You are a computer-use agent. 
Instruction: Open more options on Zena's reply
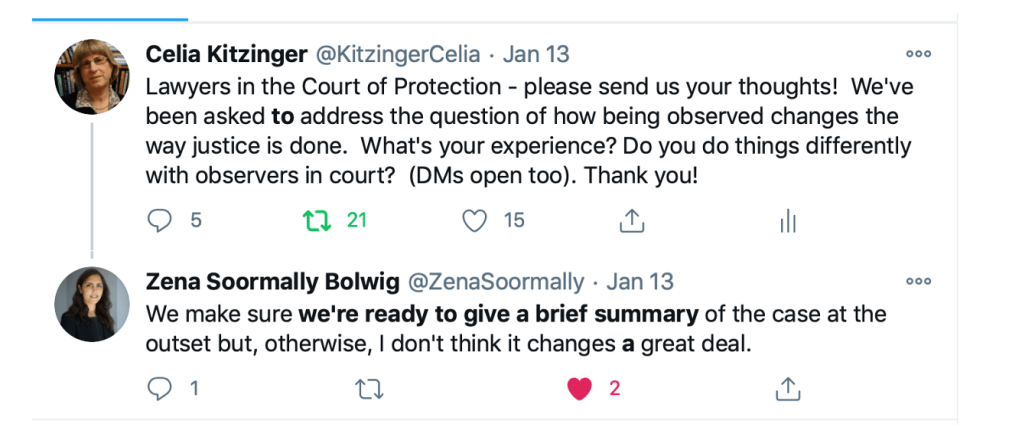[x=917, y=282]
